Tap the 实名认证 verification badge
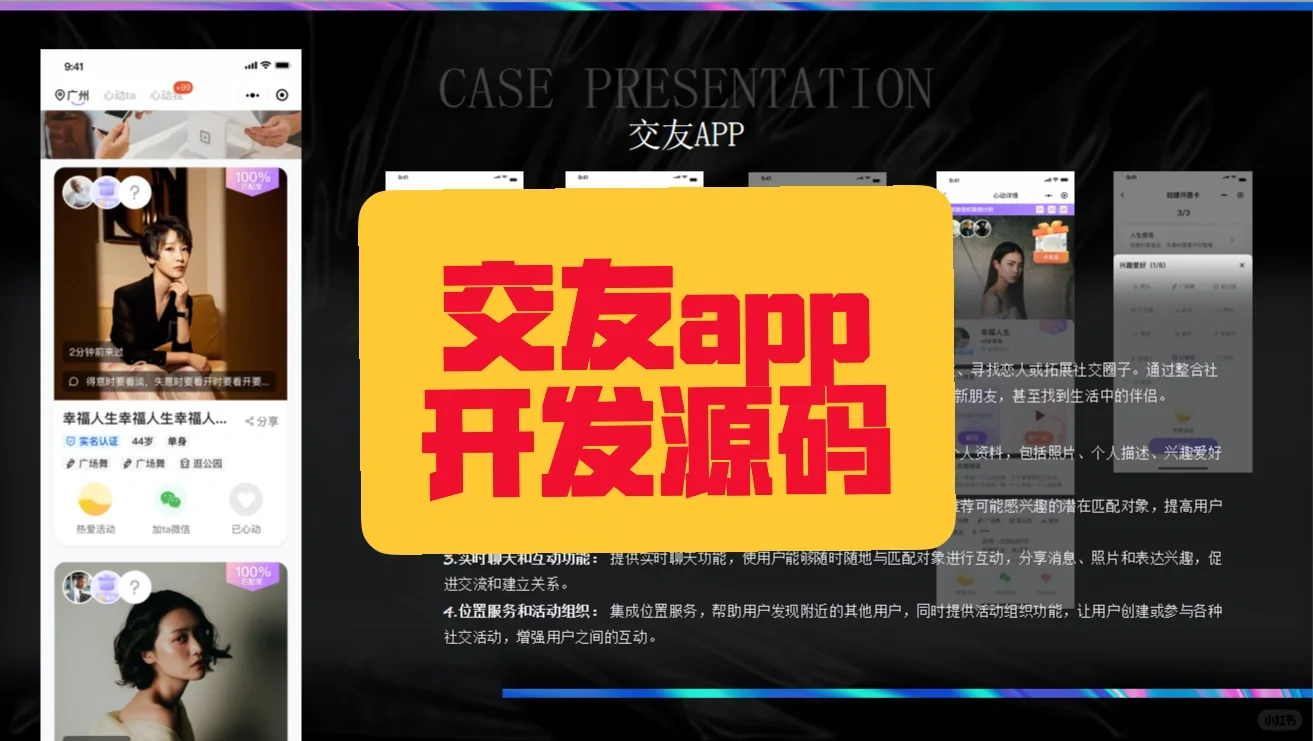This screenshot has height=741, width=1313. (92, 441)
